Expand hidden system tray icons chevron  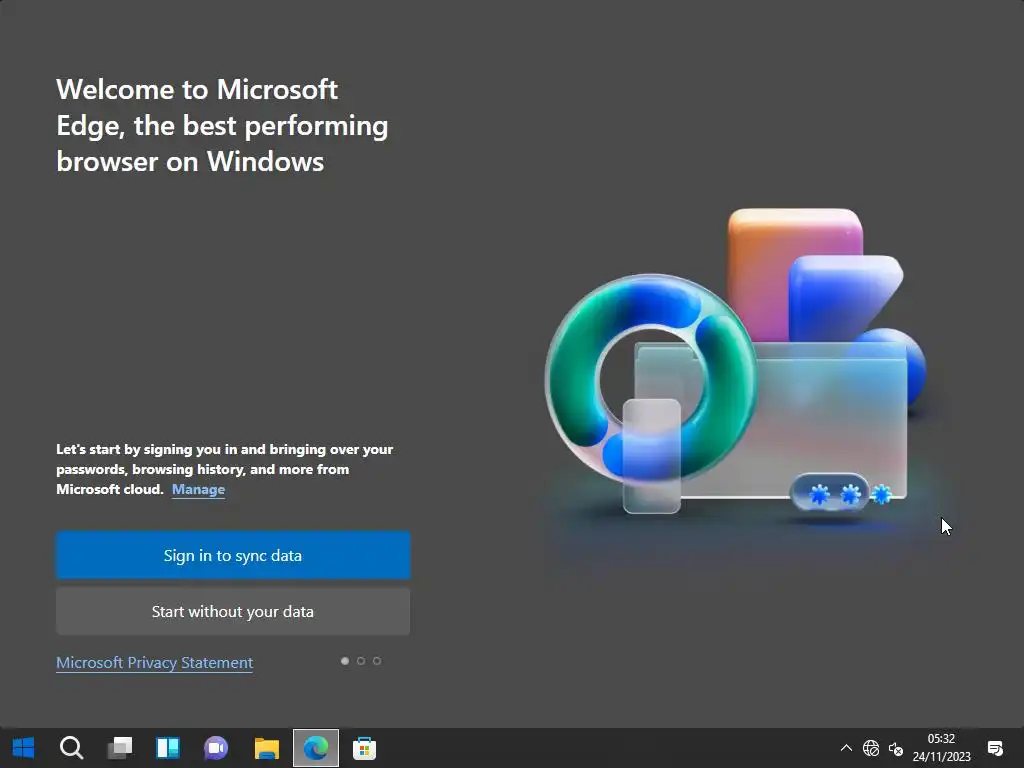(x=846, y=748)
